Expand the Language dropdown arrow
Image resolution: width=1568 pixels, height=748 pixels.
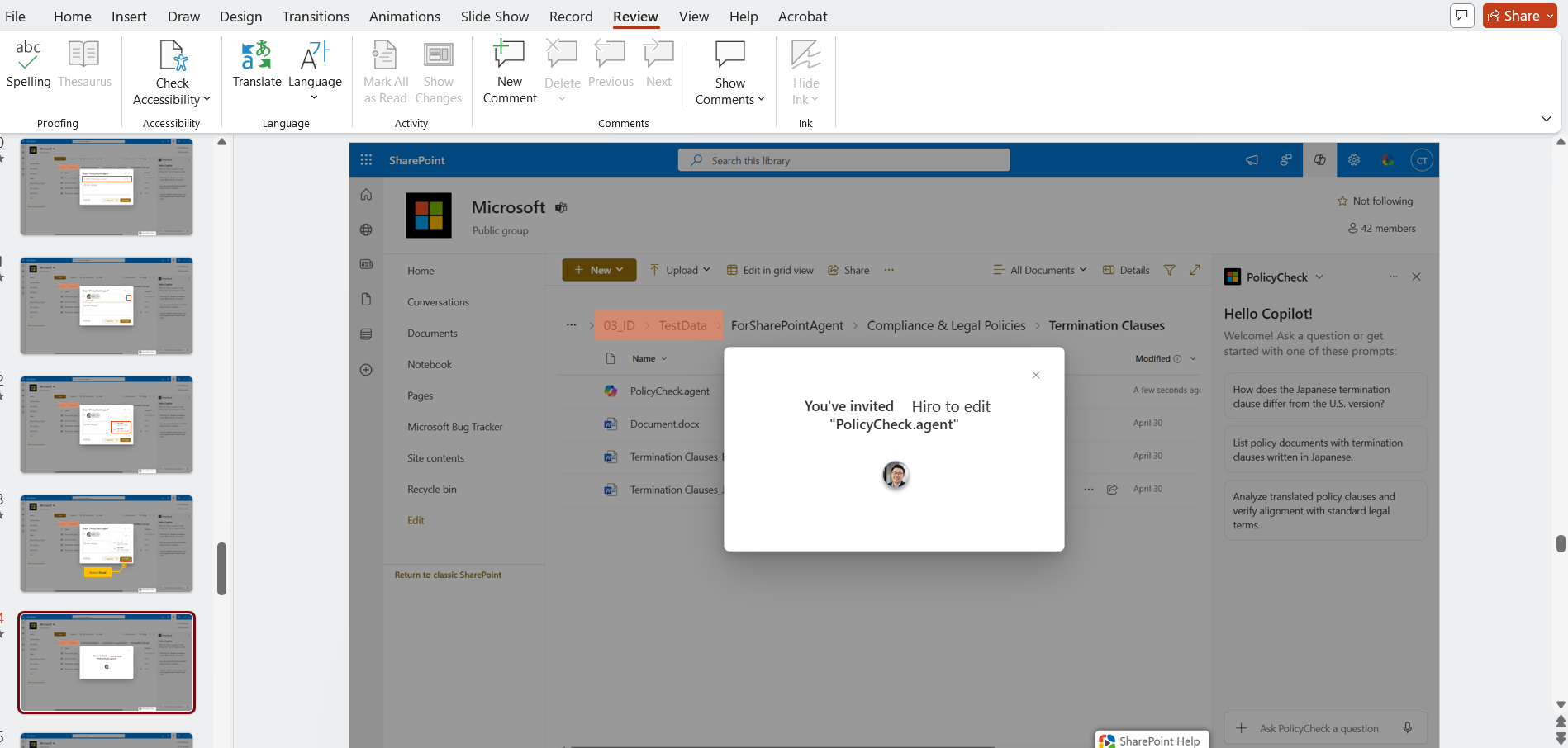(315, 97)
